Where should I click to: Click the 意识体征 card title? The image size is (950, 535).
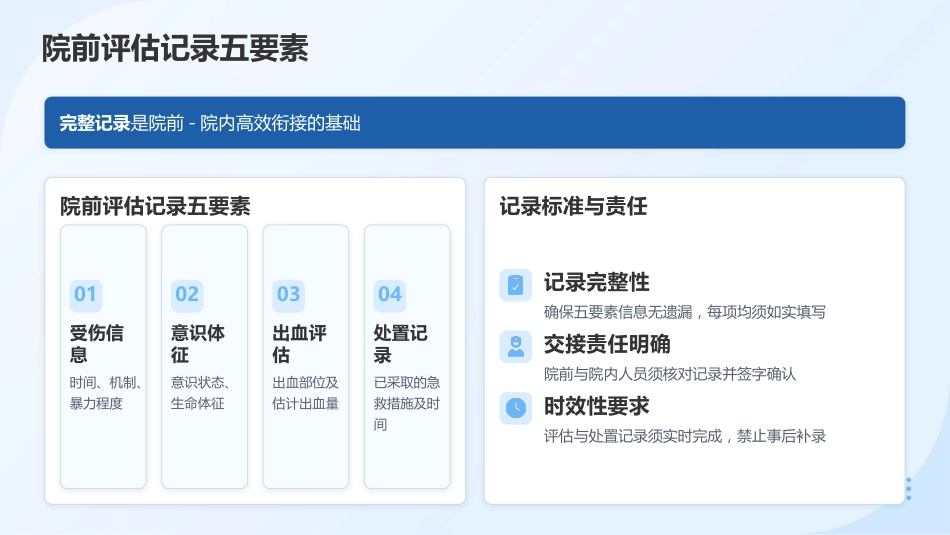point(198,344)
